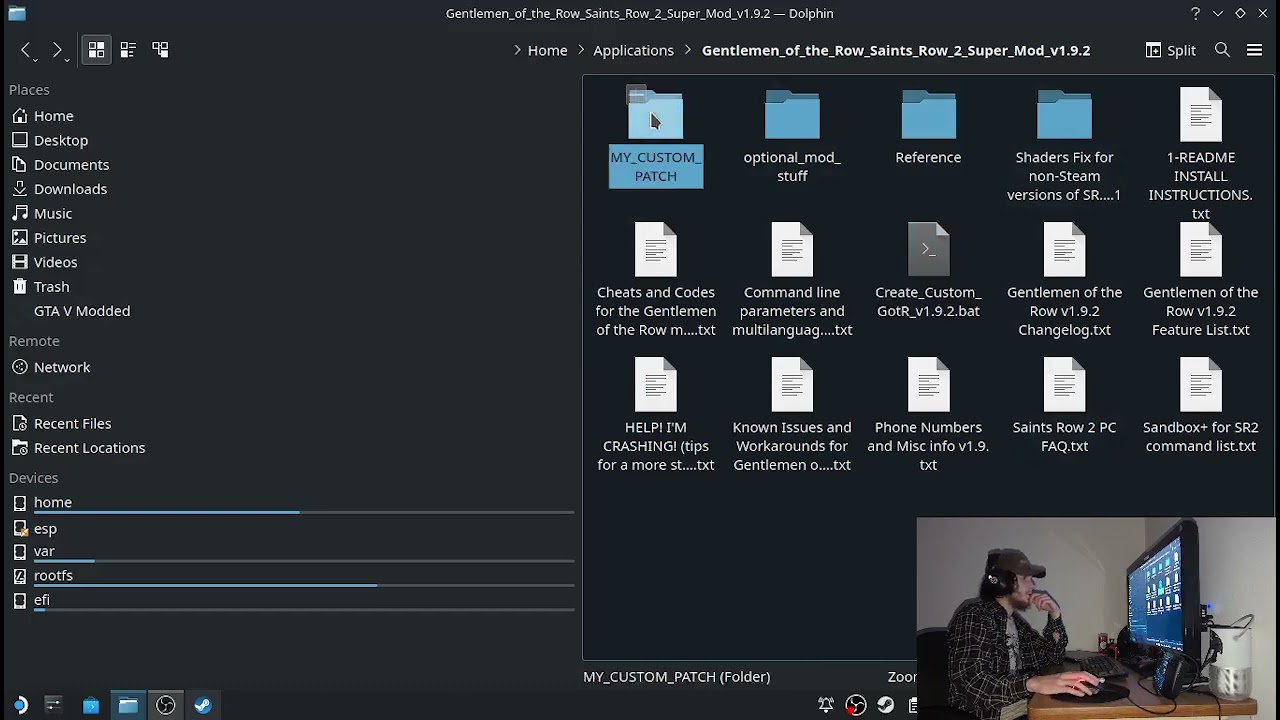The width and height of the screenshot is (1280, 720).
Task: Select the v1.9.2 Feature List.txt file icon
Action: tap(1201, 249)
